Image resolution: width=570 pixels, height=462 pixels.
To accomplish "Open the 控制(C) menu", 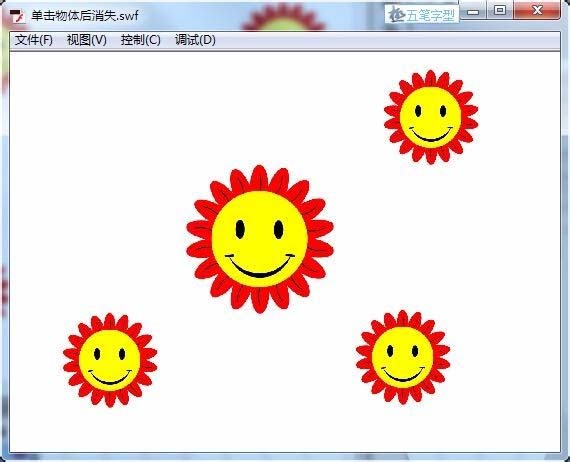I will 141,40.
